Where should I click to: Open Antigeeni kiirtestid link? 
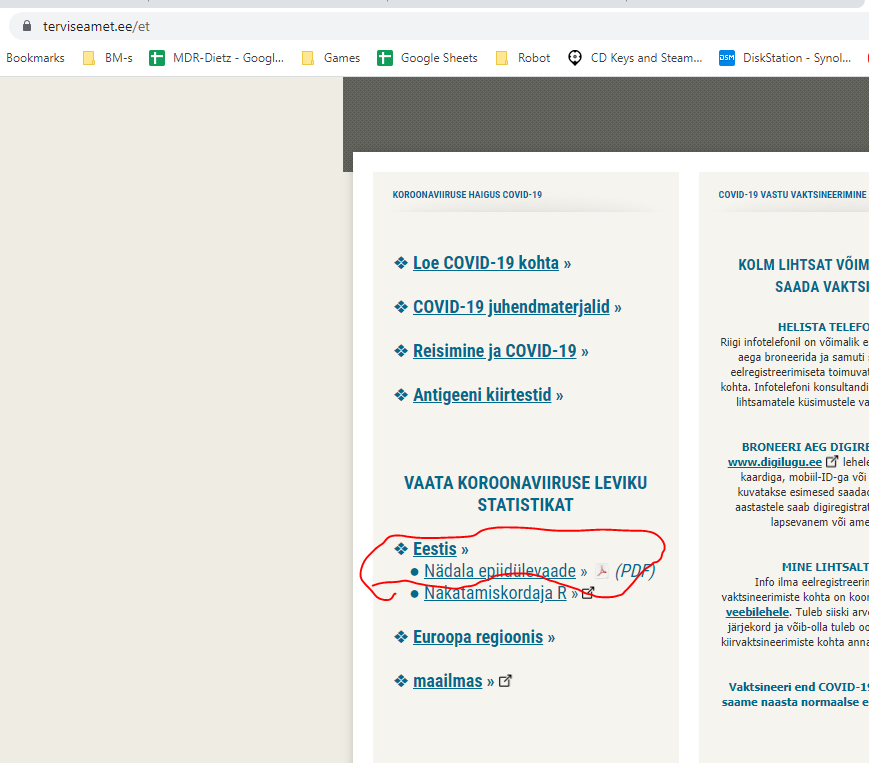click(482, 395)
